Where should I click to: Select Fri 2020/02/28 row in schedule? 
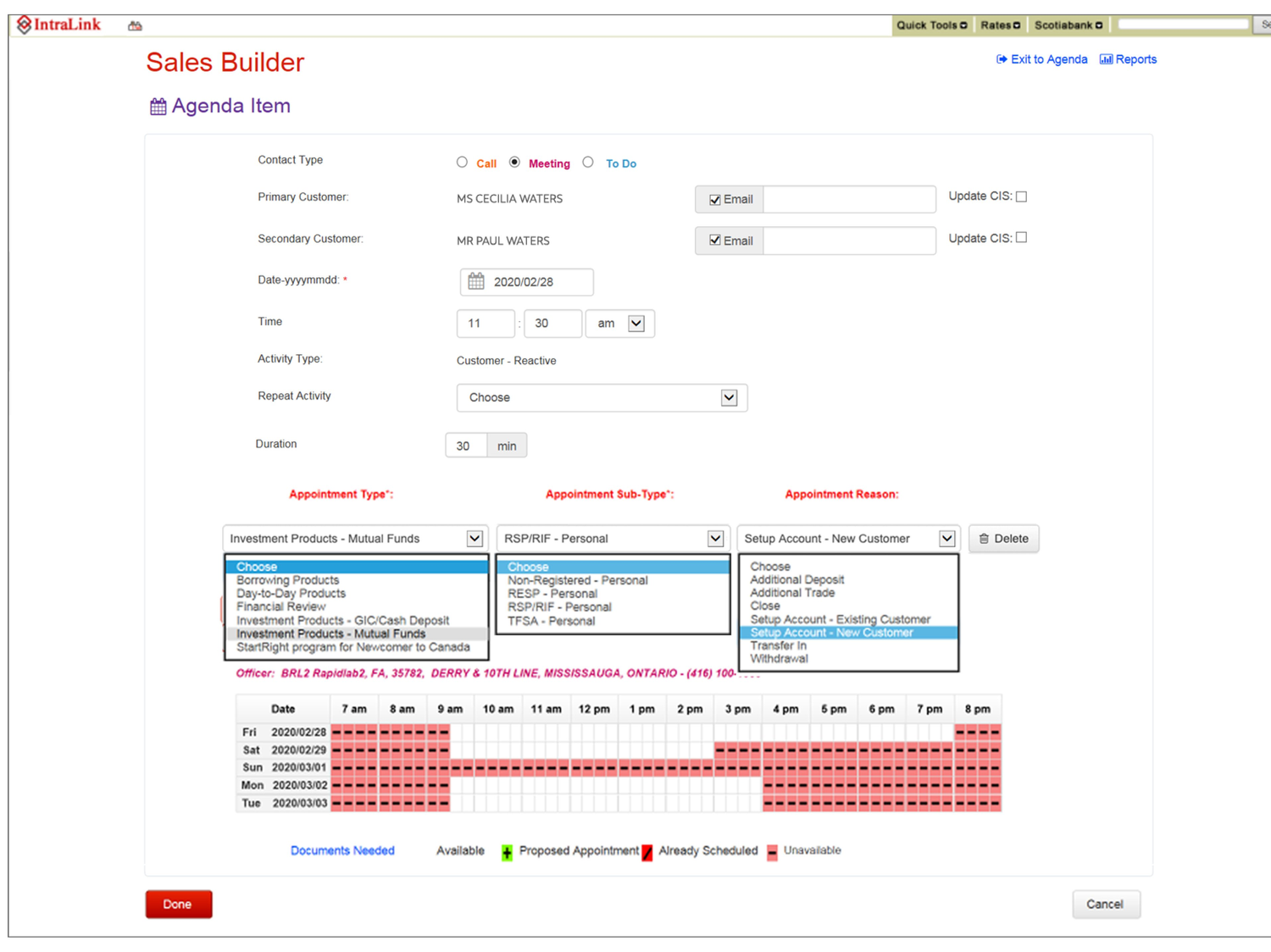point(619,732)
